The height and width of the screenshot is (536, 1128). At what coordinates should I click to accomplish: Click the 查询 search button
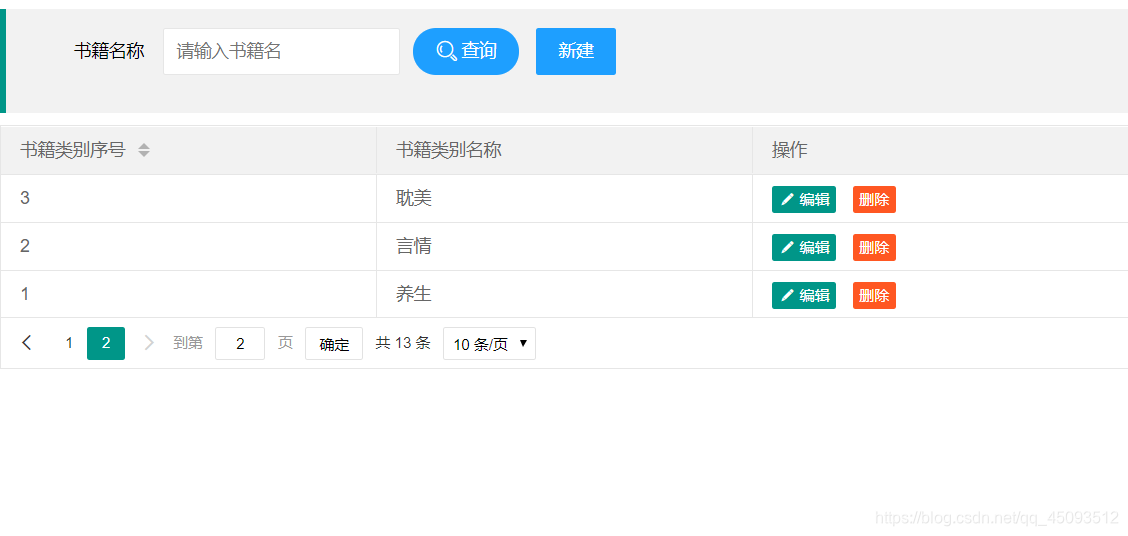click(465, 51)
